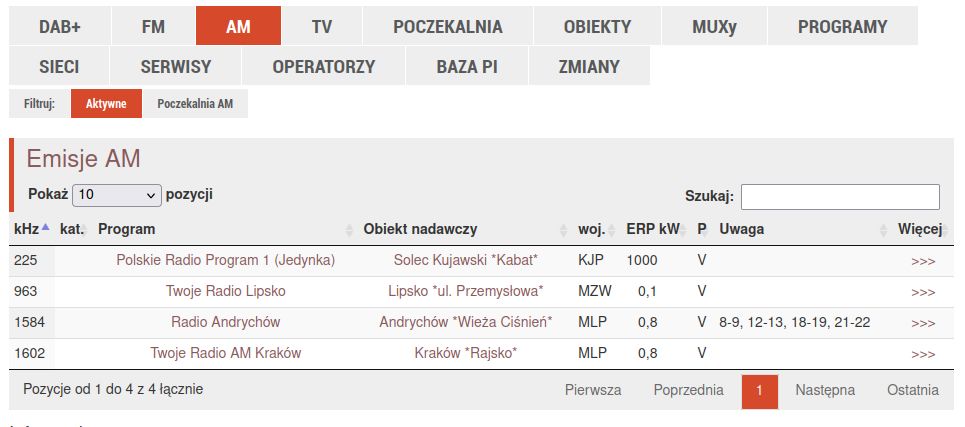Sort table by kHz column

(27, 229)
